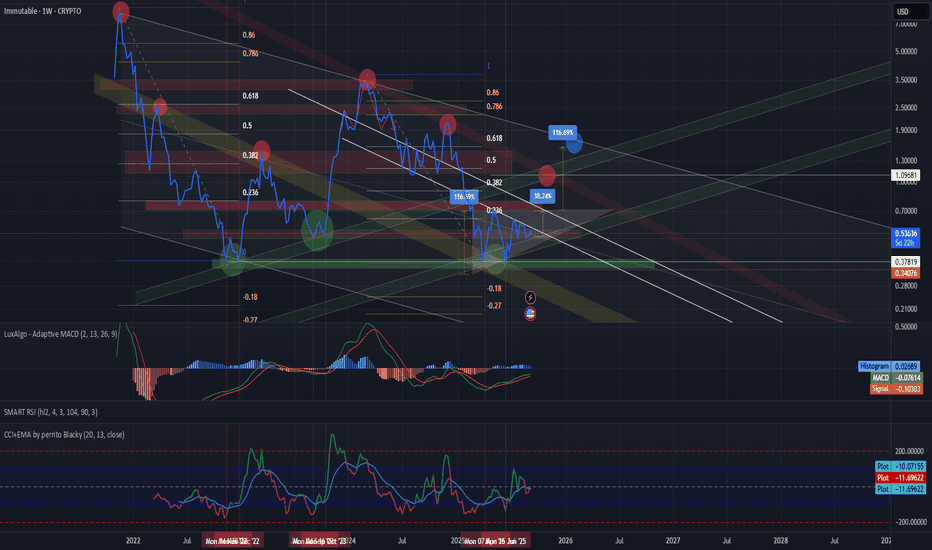Click the 116.69% blue measurement label
This screenshot has width=932, height=550.
click(563, 131)
